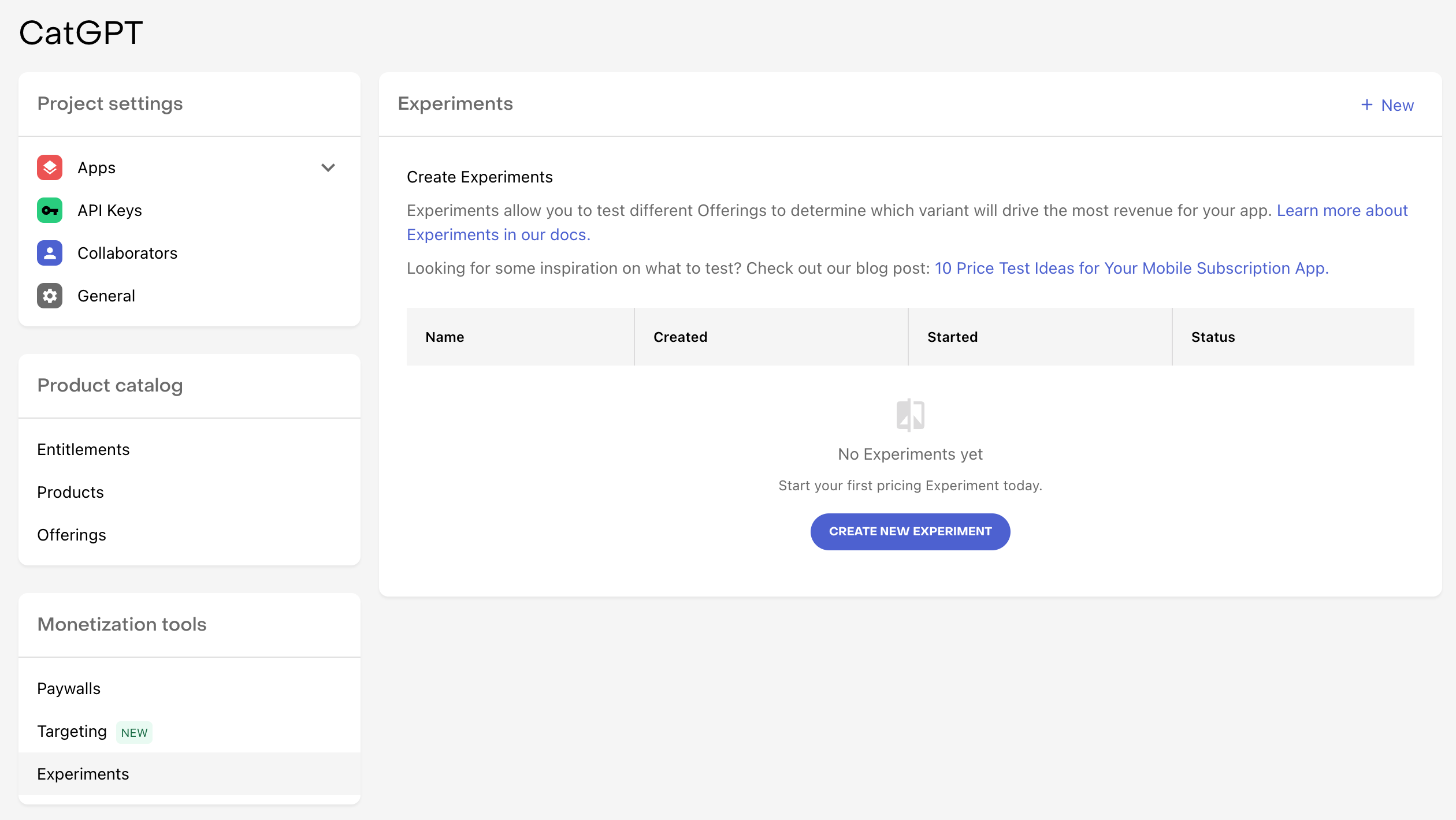Click the Product catalog heading
The image size is (1456, 820).
(110, 385)
